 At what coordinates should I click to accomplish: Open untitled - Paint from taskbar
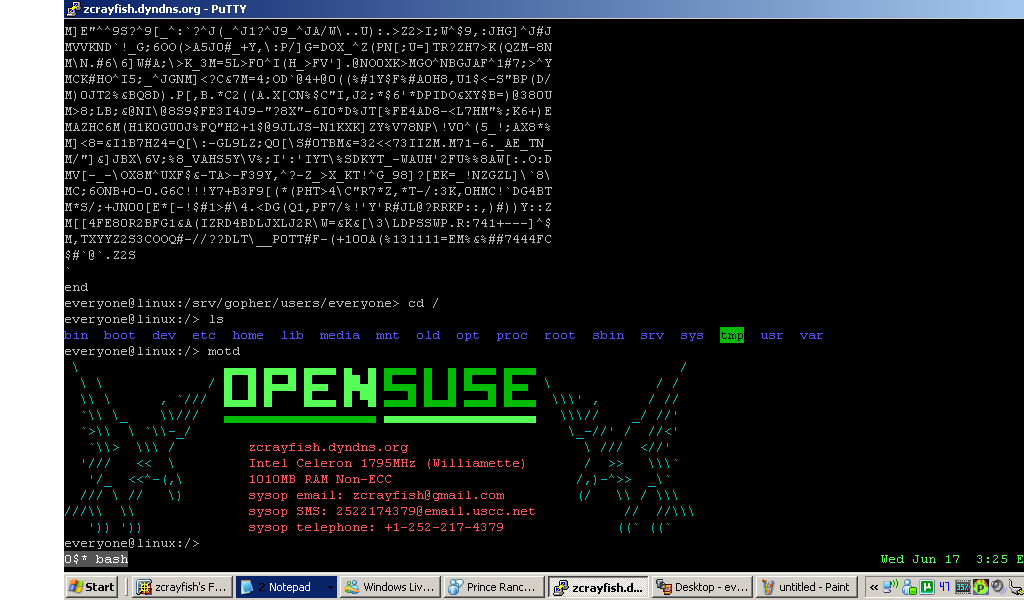click(806, 587)
